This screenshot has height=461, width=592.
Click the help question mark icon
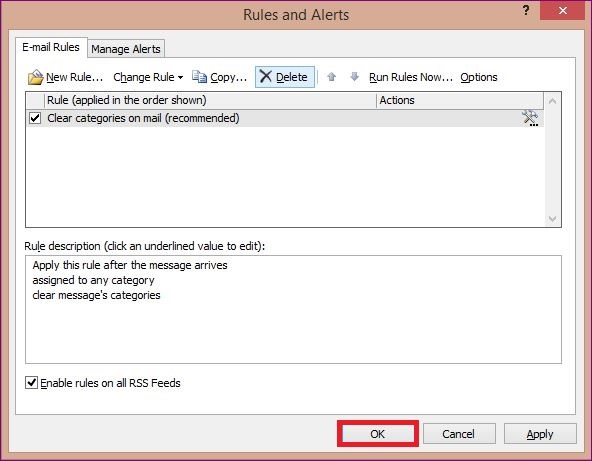click(526, 10)
